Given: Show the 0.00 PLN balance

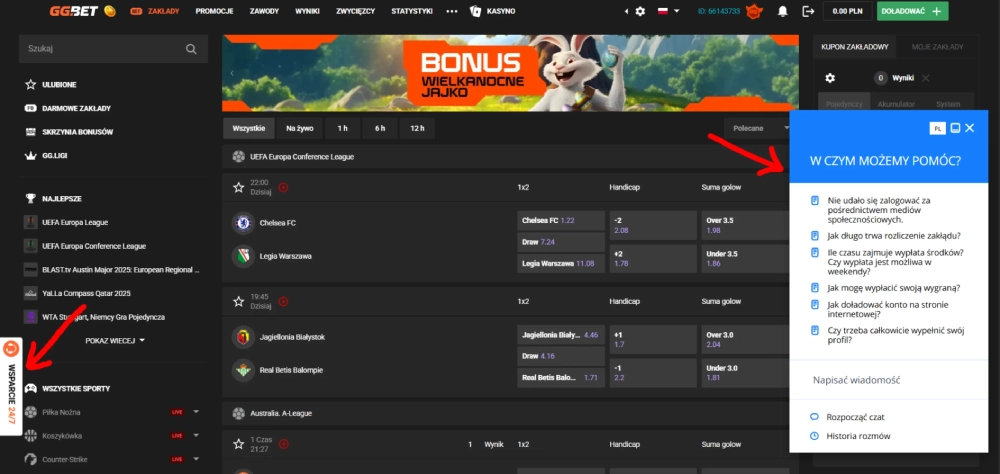Looking at the screenshot, I should 848,11.
